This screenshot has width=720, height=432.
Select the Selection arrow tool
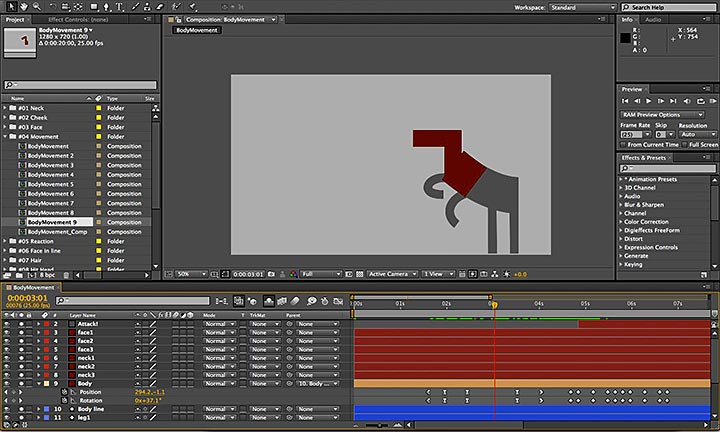(11, 6)
